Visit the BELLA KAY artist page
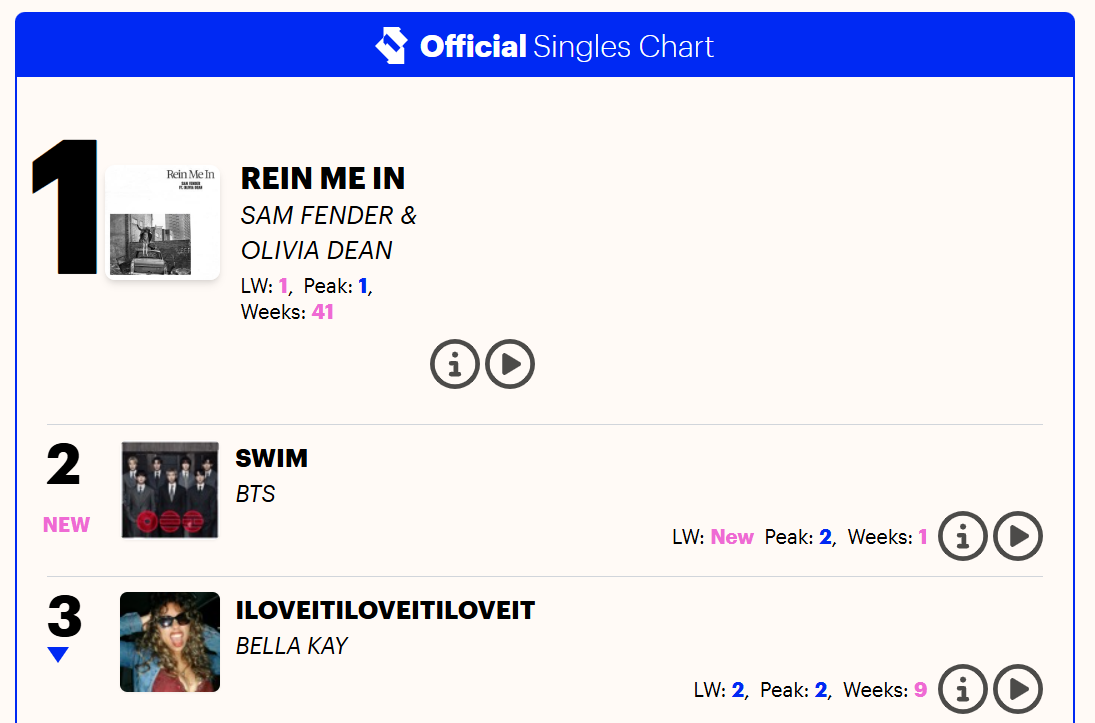1095x723 pixels. pyautogui.click(x=291, y=646)
